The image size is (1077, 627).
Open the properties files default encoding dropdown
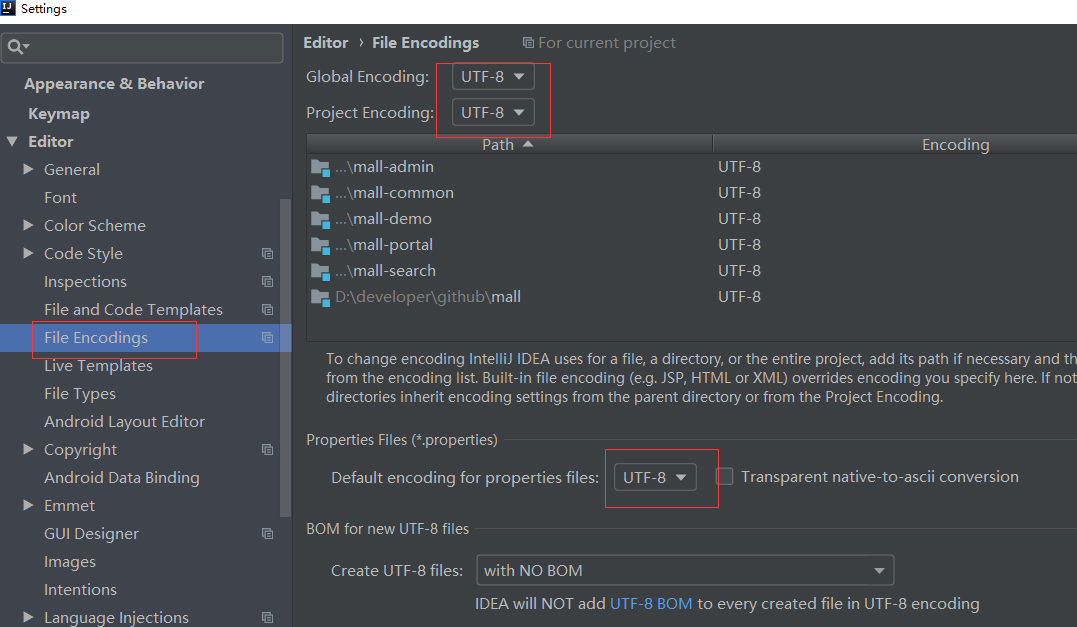[655, 478]
